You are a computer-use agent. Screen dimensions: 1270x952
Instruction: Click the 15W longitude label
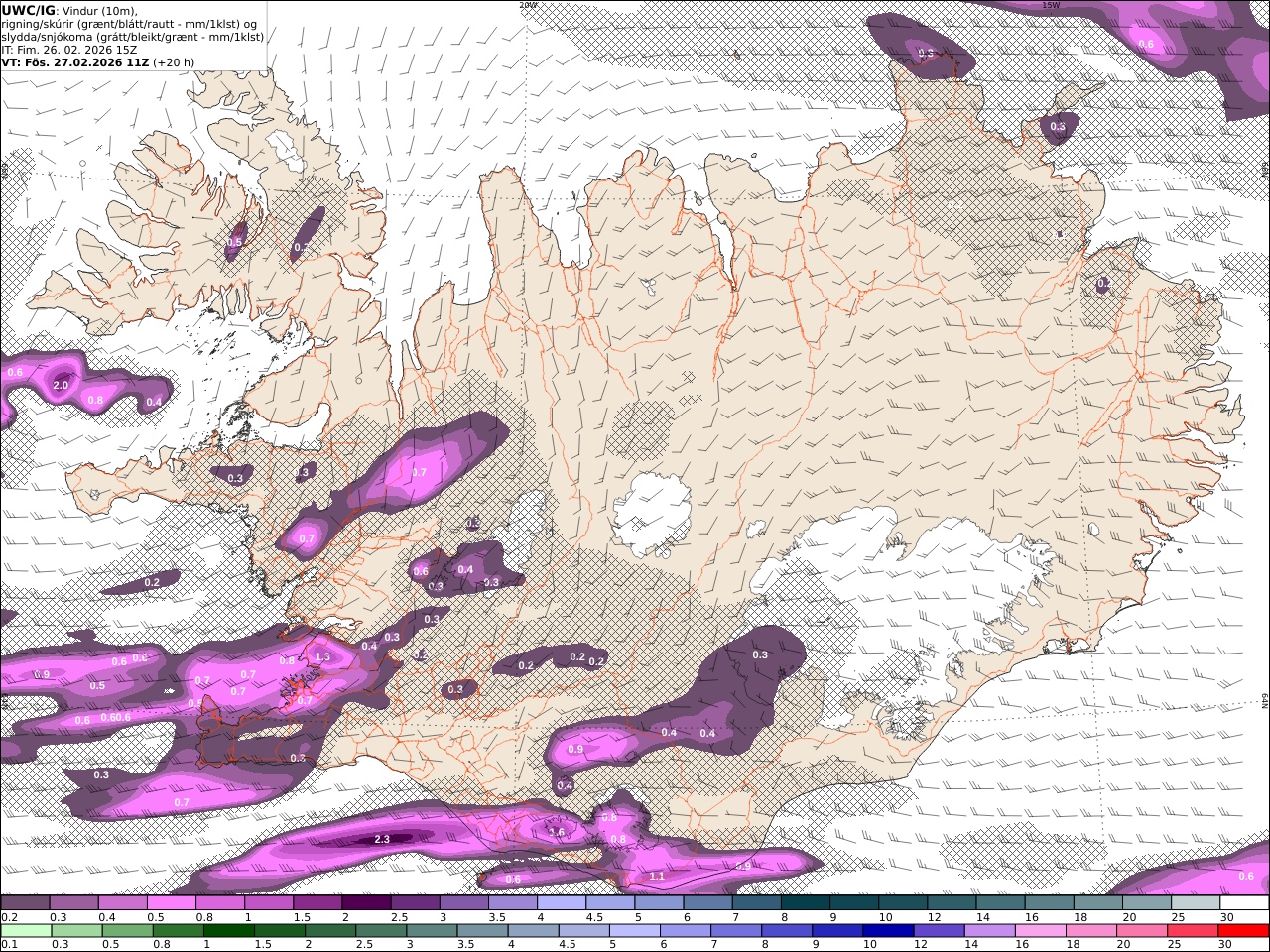click(1051, 5)
